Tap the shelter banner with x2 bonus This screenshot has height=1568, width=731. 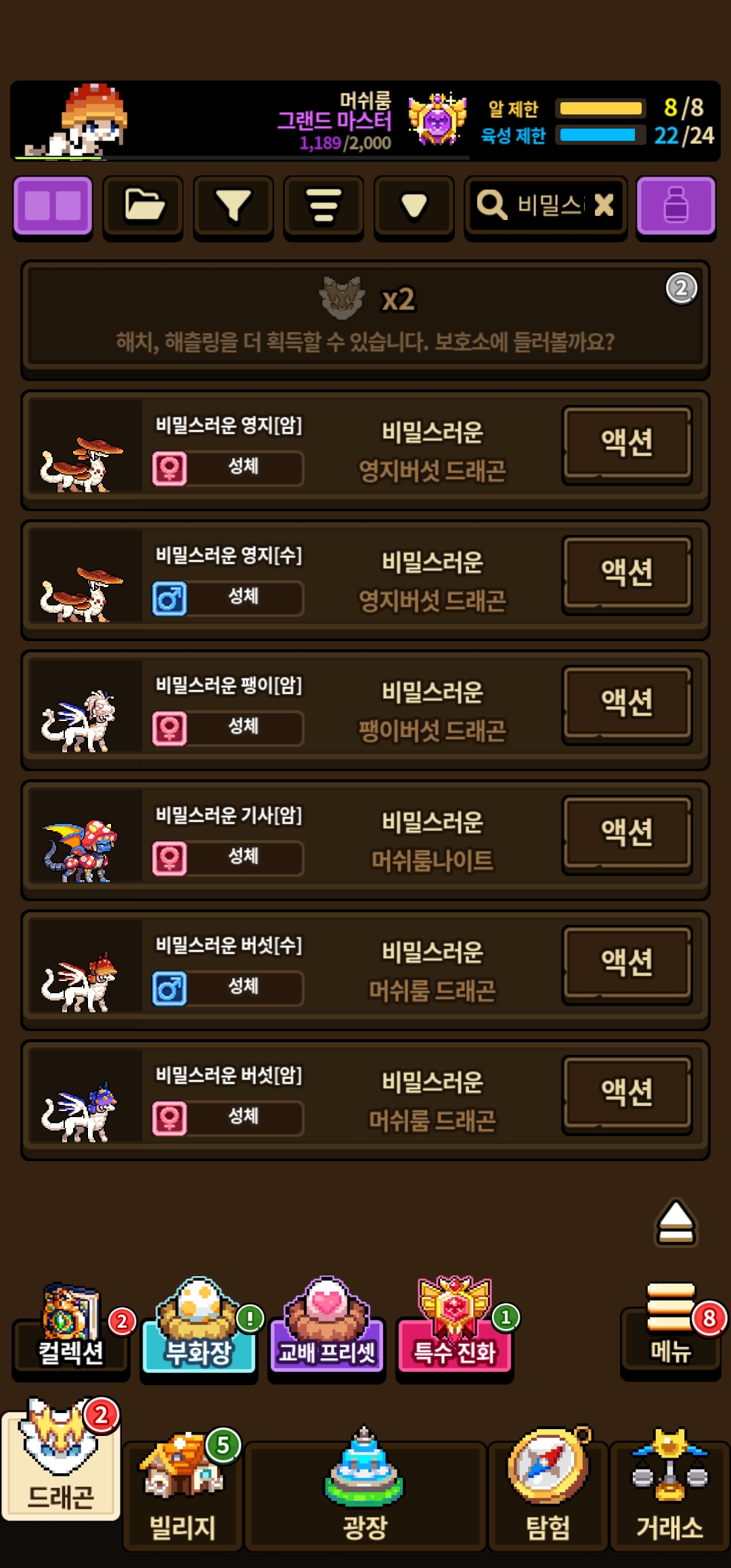pyautogui.click(x=365, y=319)
